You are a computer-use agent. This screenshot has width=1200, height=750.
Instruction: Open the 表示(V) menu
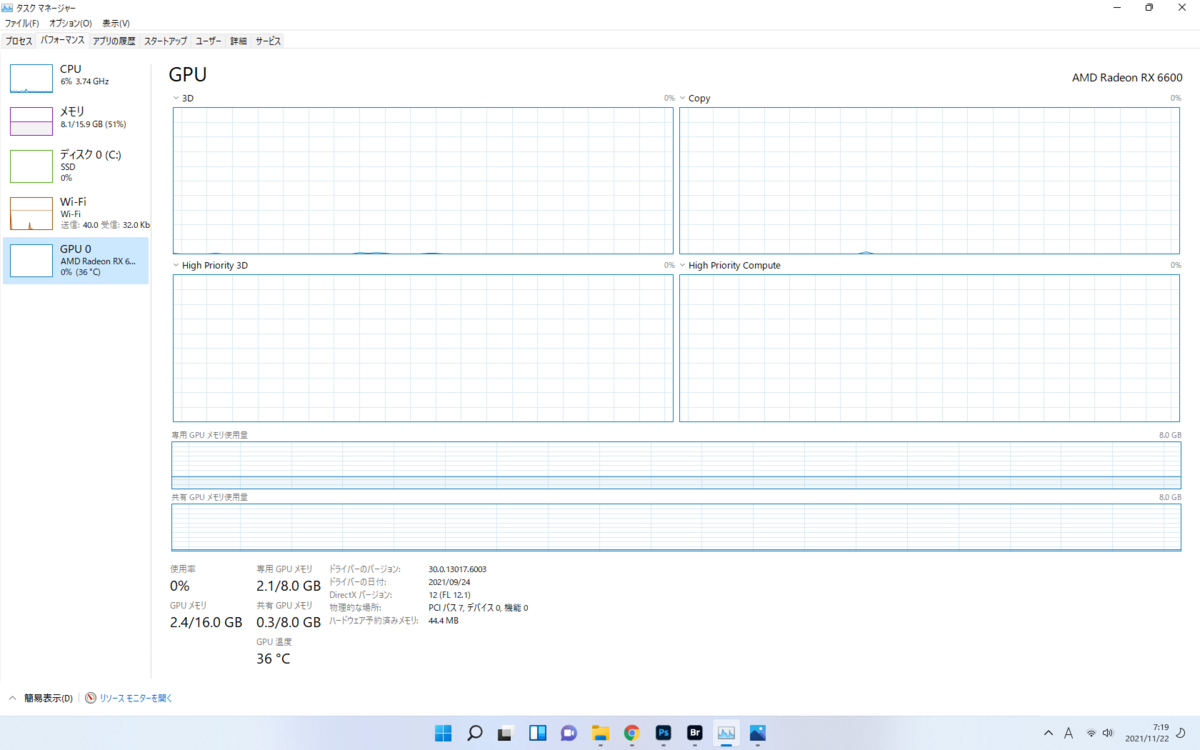click(116, 23)
